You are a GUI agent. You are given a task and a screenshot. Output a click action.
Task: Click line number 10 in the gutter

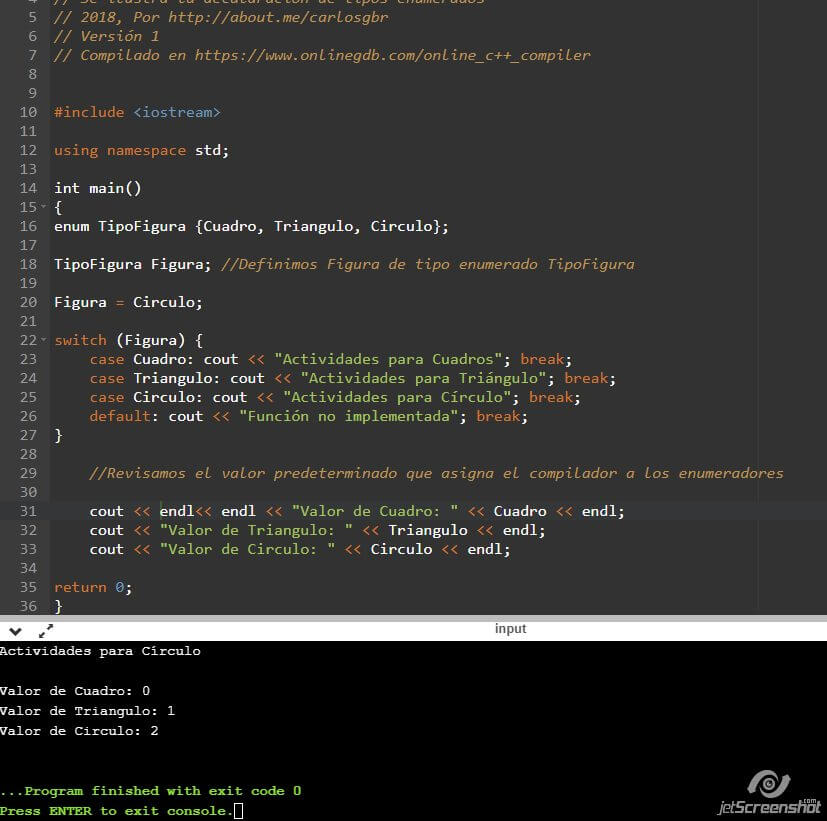[28, 112]
